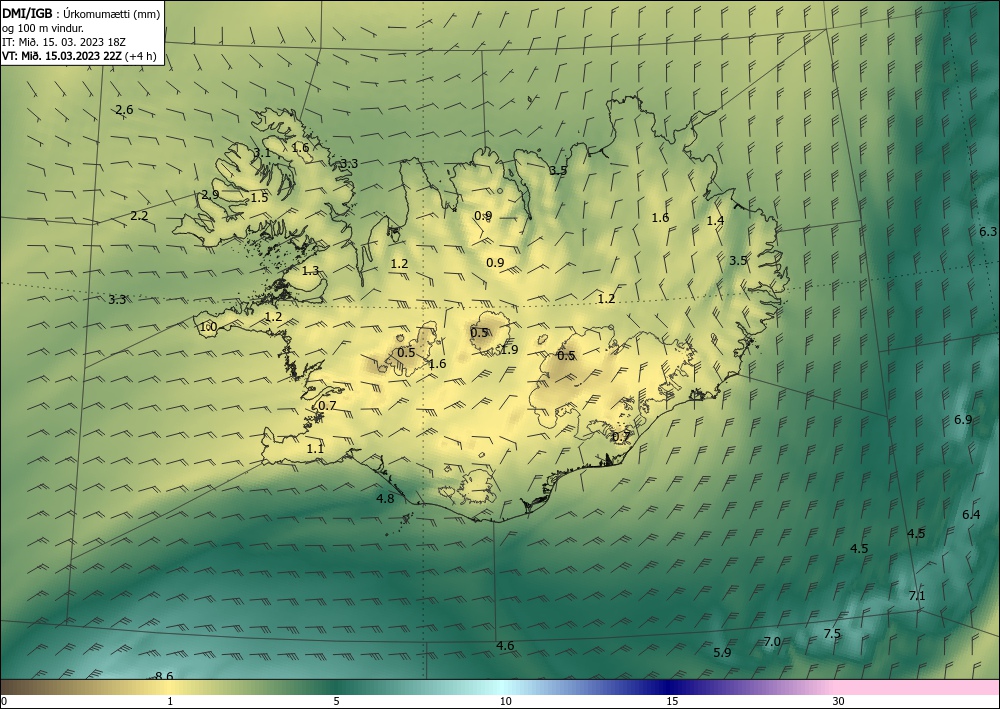Click the 6.9 precipitation value label
Screen dimensions: 1000x709
(963, 420)
